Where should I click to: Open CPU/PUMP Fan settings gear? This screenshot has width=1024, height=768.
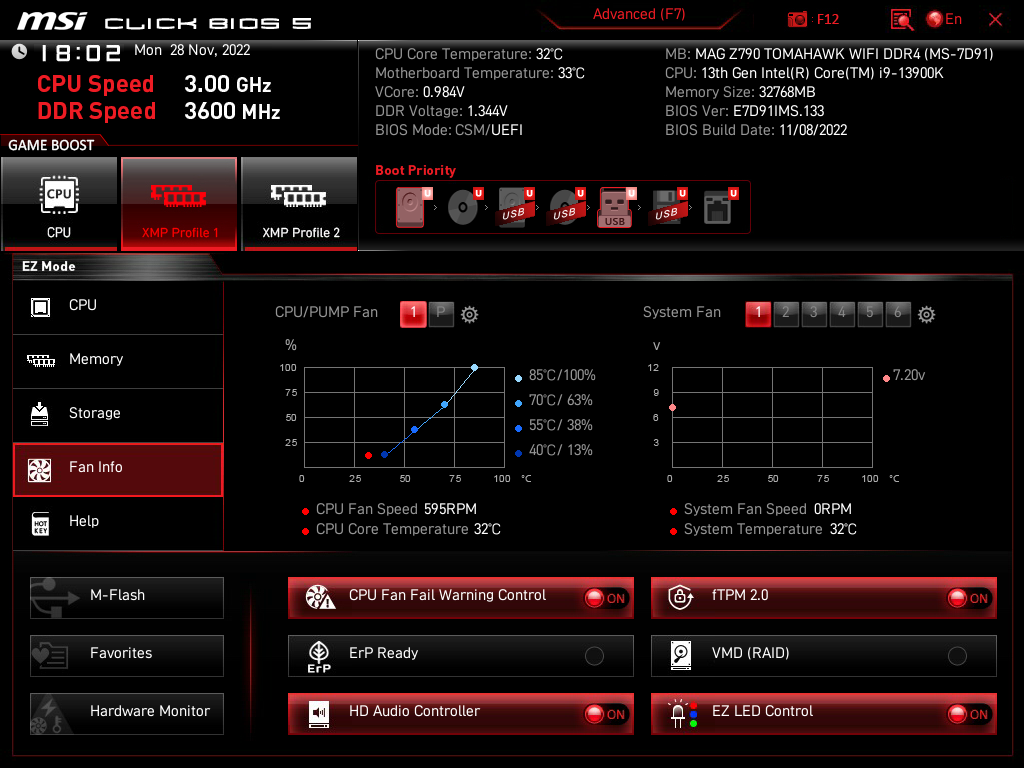[x=470, y=315]
